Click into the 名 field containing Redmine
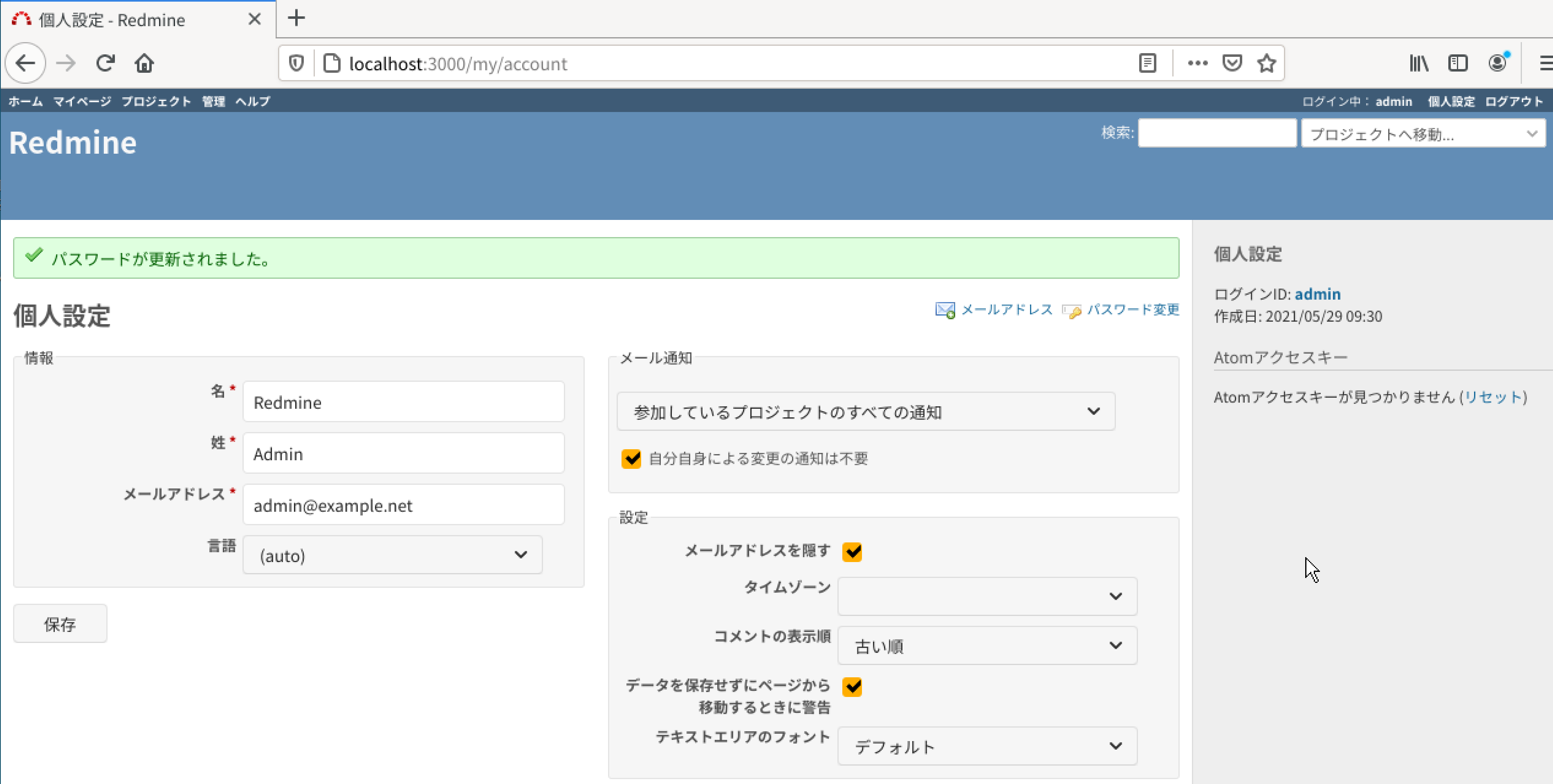 403,402
